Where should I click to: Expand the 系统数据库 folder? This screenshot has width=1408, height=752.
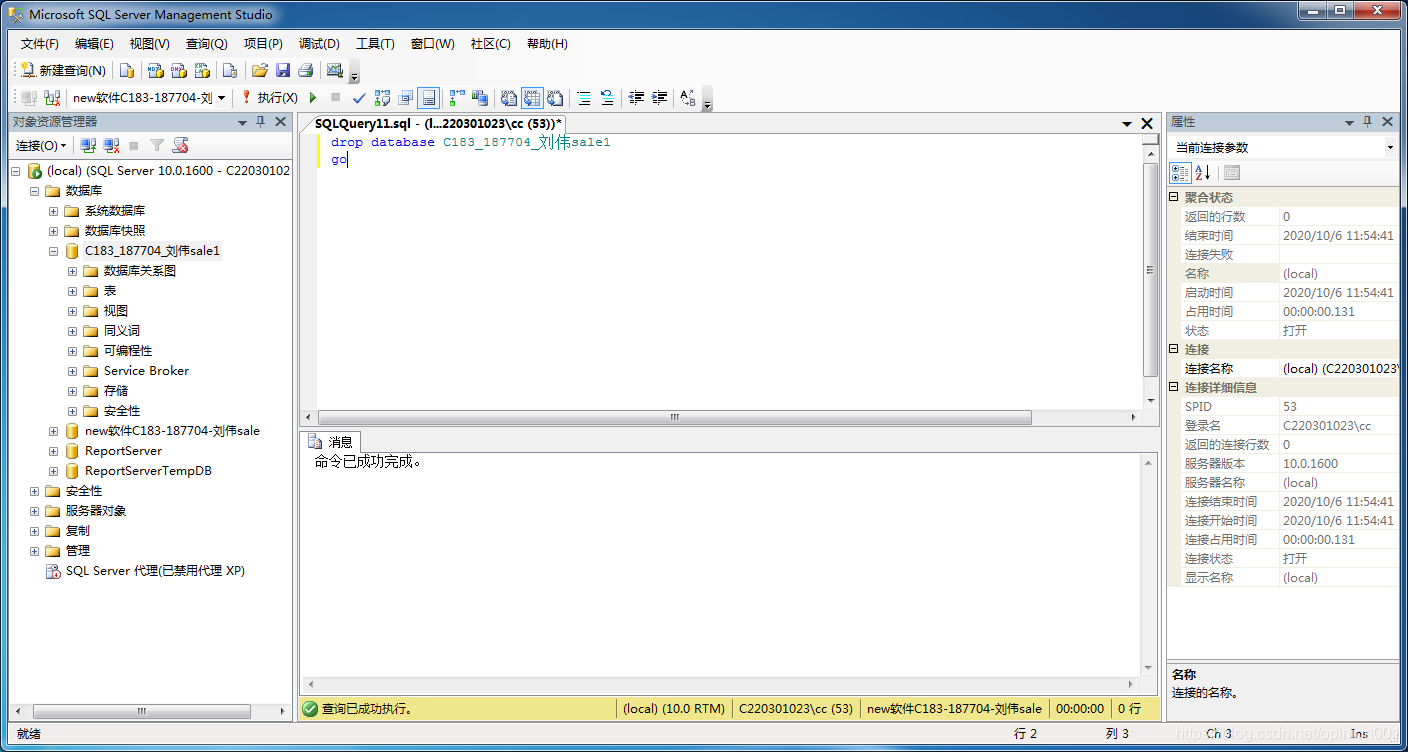click(x=54, y=211)
